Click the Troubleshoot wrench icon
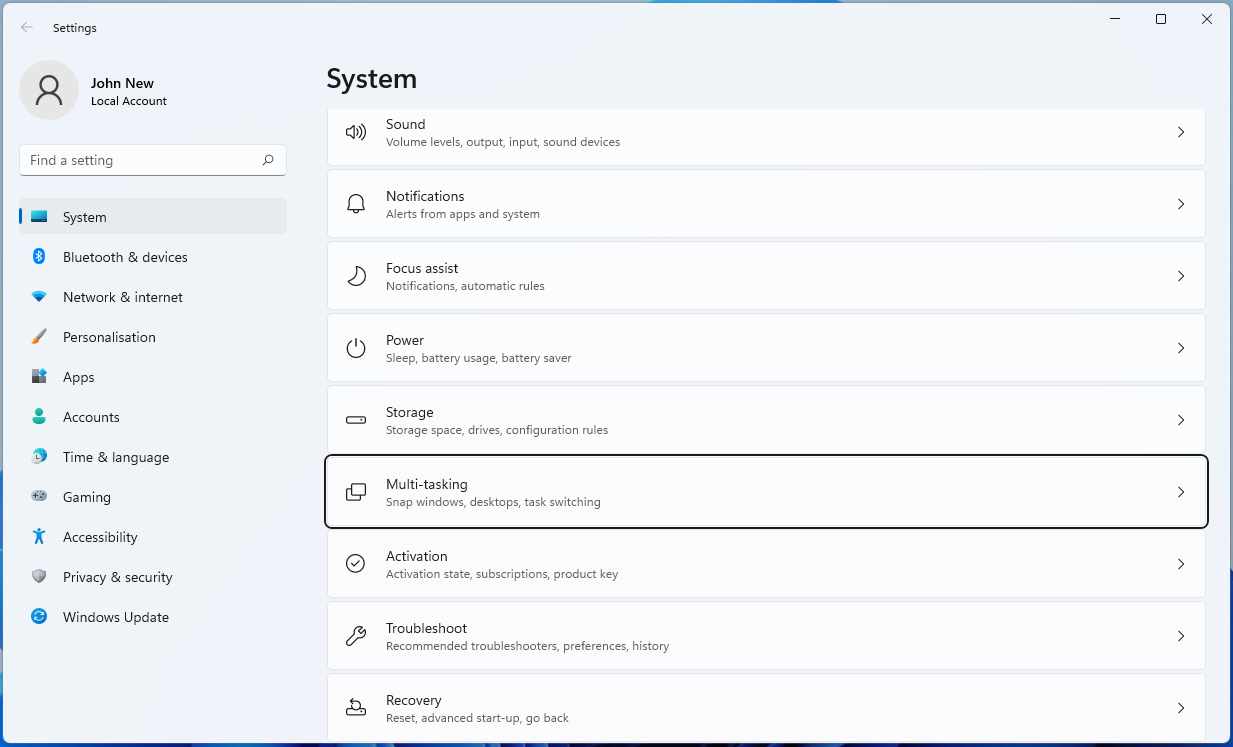The height and width of the screenshot is (747, 1233). click(356, 636)
